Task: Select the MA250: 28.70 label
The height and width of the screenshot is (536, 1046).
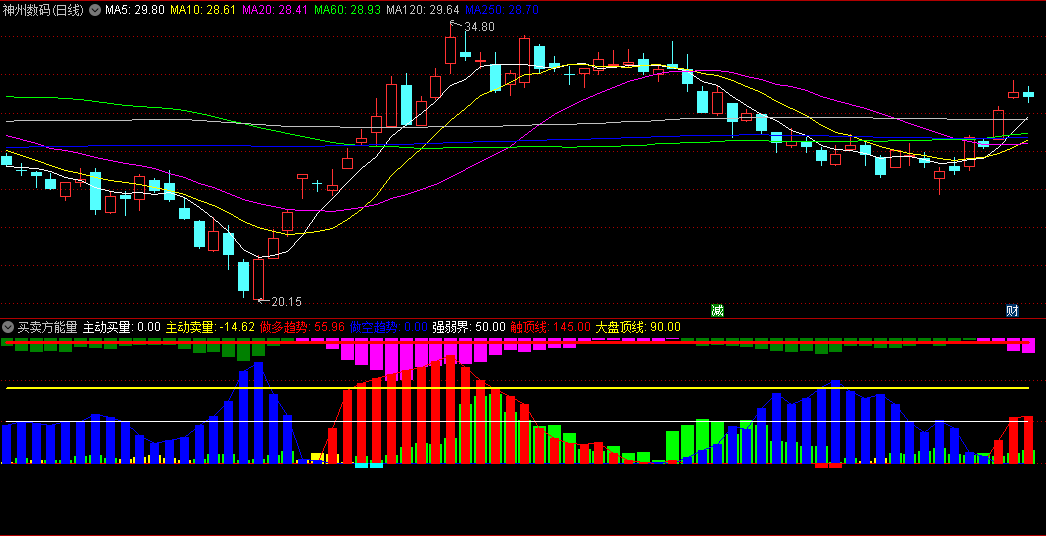Action: (502, 10)
